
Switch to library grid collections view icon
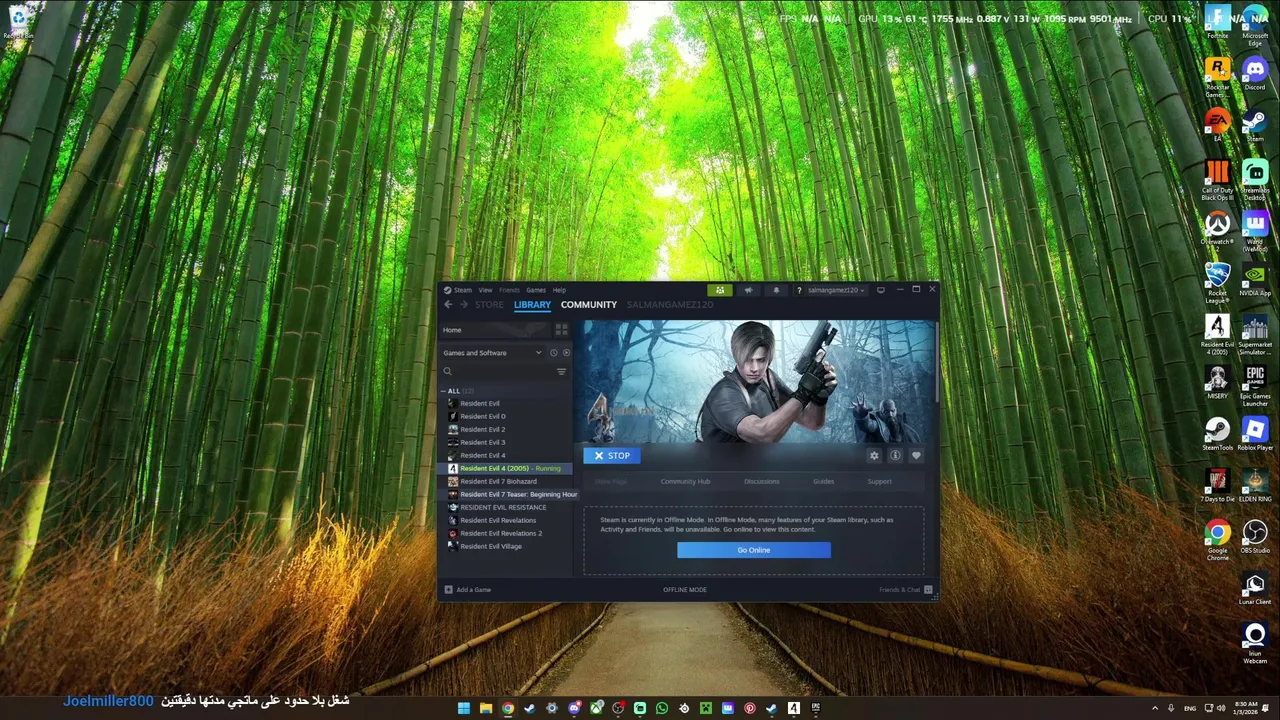click(561, 330)
